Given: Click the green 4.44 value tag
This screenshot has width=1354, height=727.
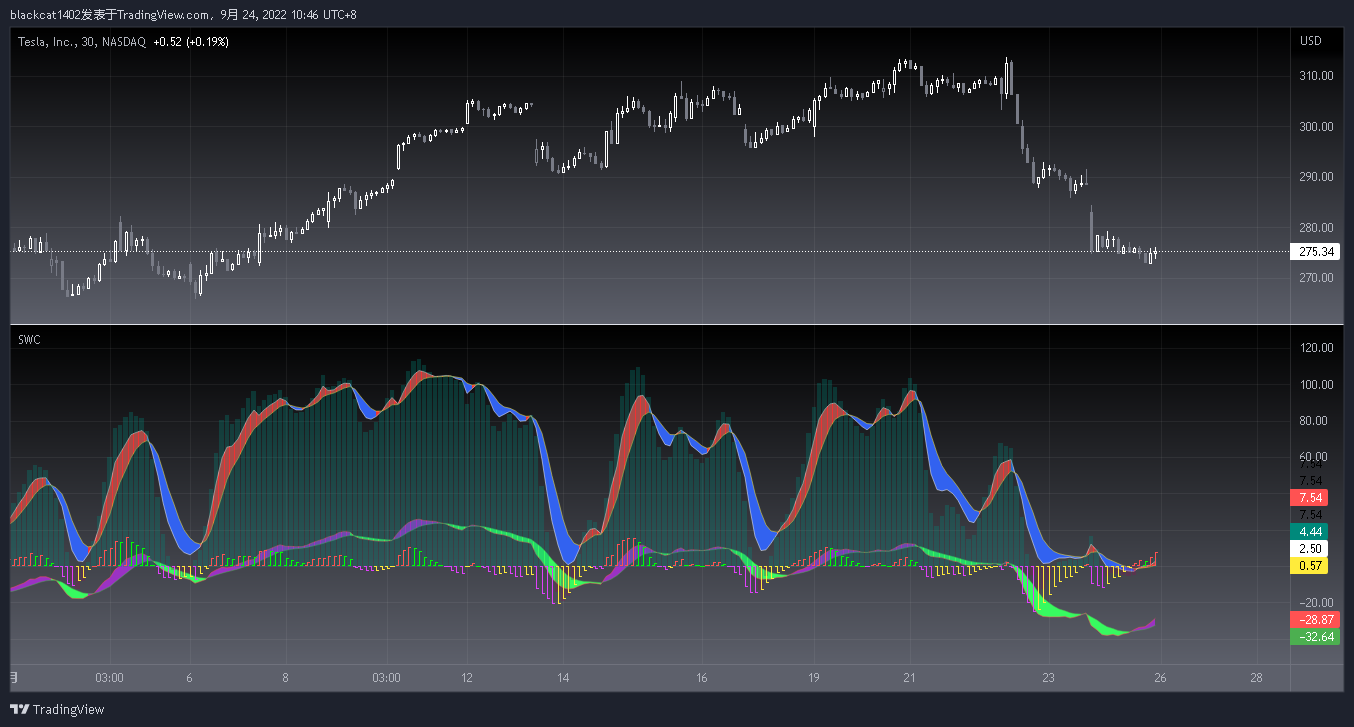Looking at the screenshot, I should click(x=1311, y=531).
